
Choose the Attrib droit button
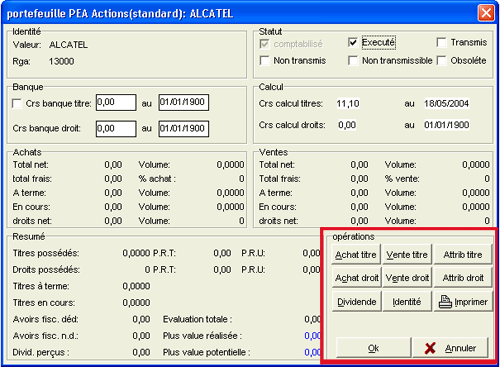[463, 278]
